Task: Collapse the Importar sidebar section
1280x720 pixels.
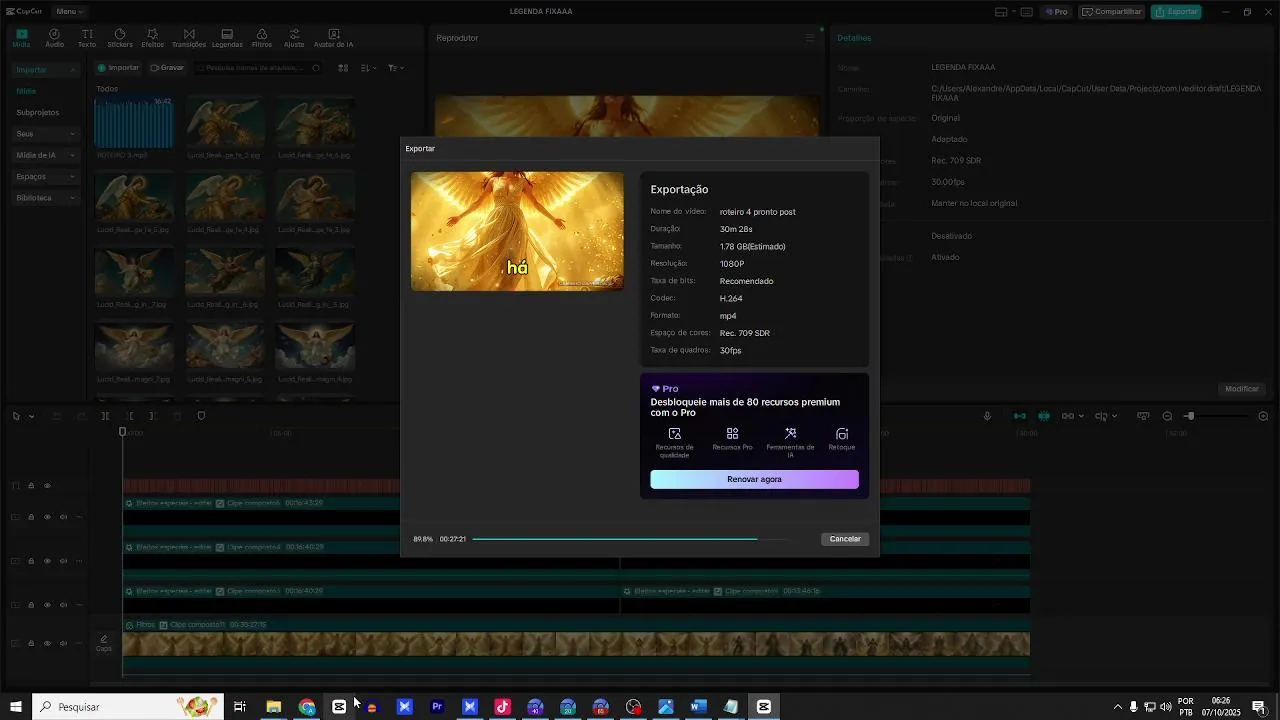Action: coord(45,70)
